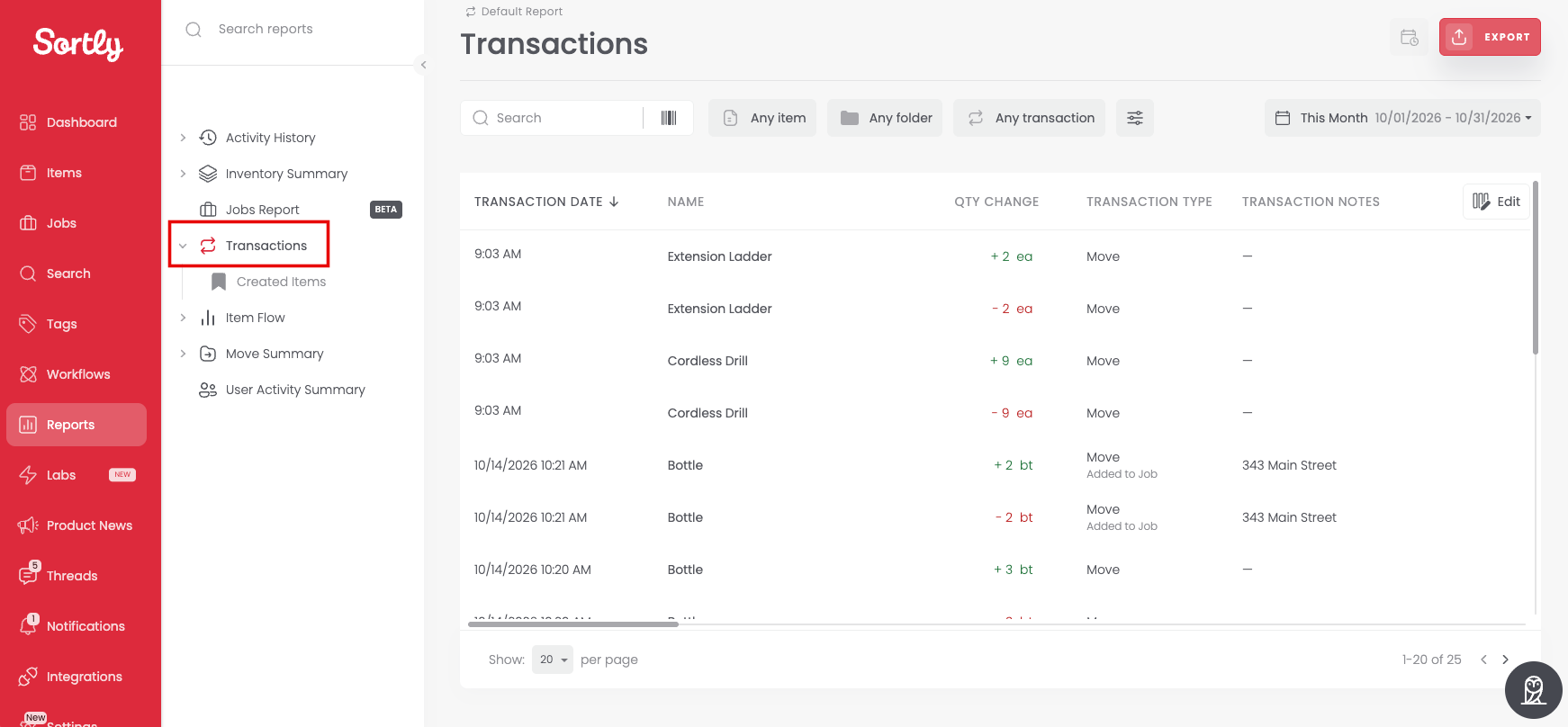Click the Sortly logo
Screen dimensions: 1568x727
point(78,43)
